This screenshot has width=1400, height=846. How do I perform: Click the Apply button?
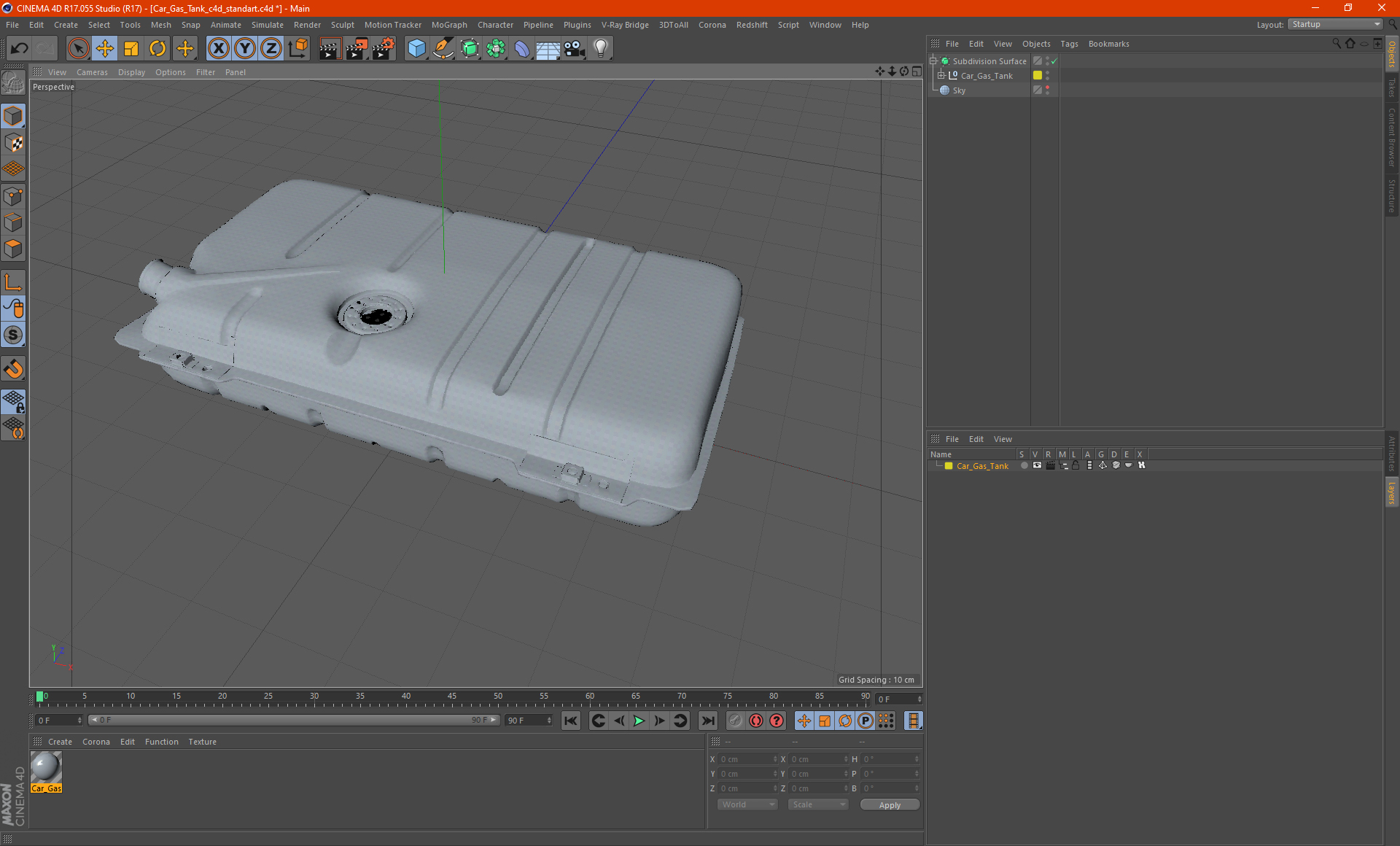click(x=890, y=804)
